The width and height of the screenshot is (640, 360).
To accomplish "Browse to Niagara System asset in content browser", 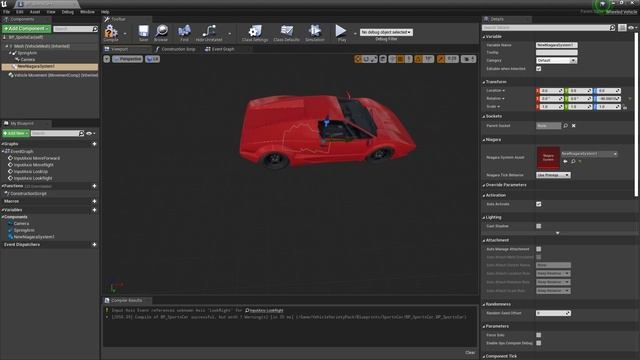I will pyautogui.click(x=573, y=161).
